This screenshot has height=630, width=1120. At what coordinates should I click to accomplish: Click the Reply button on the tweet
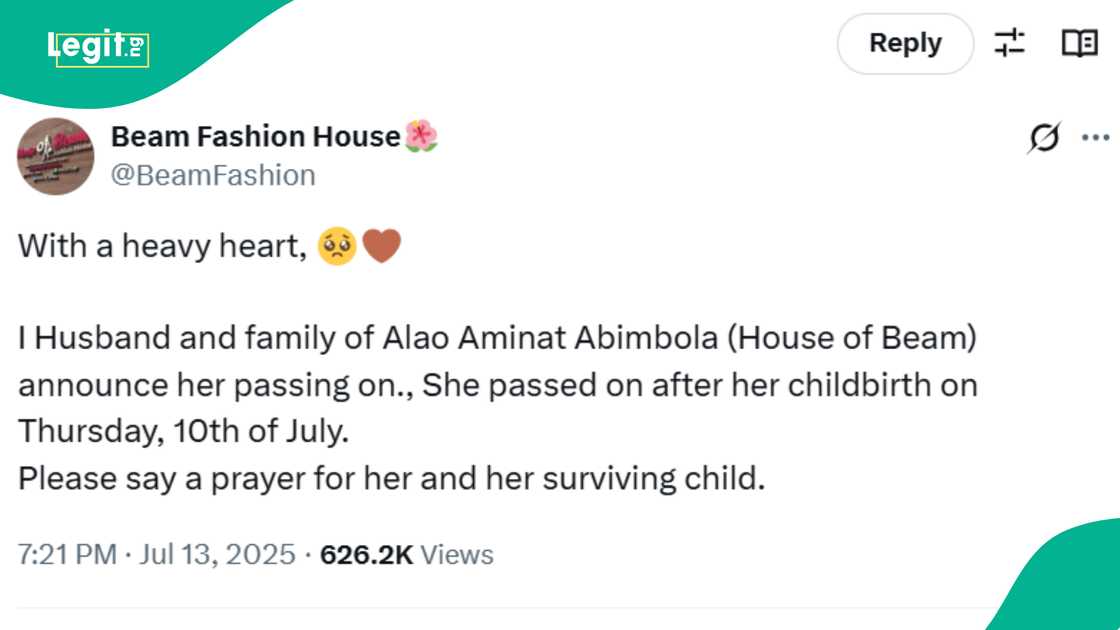pyautogui.click(x=905, y=43)
